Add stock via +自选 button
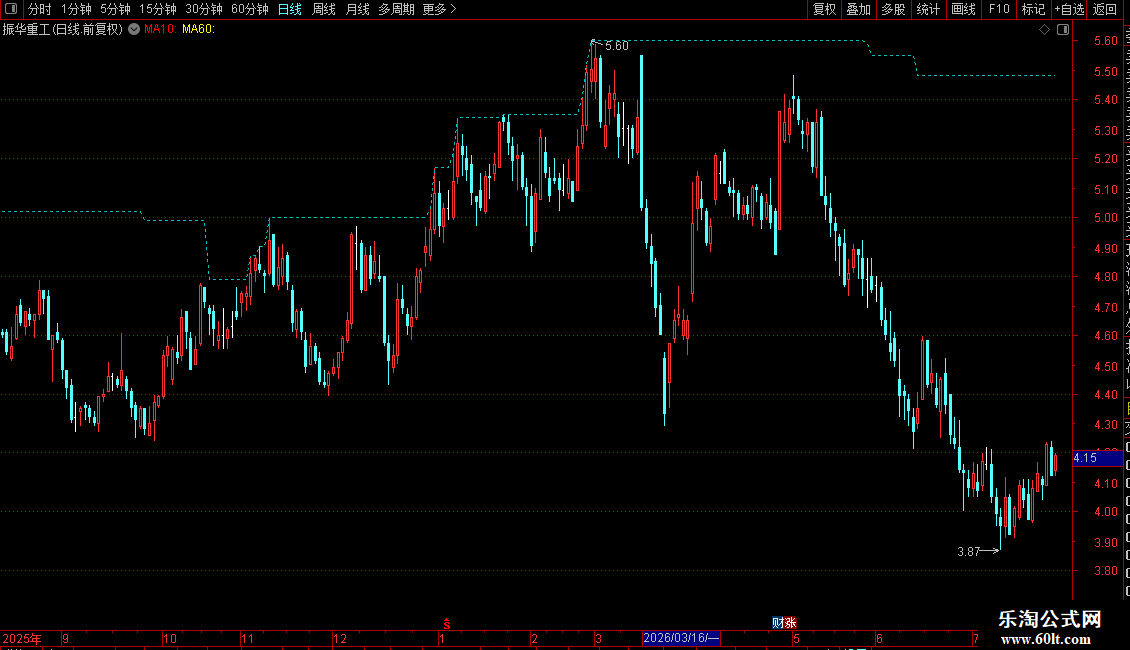Image resolution: width=1130 pixels, height=650 pixels. [x=1069, y=9]
